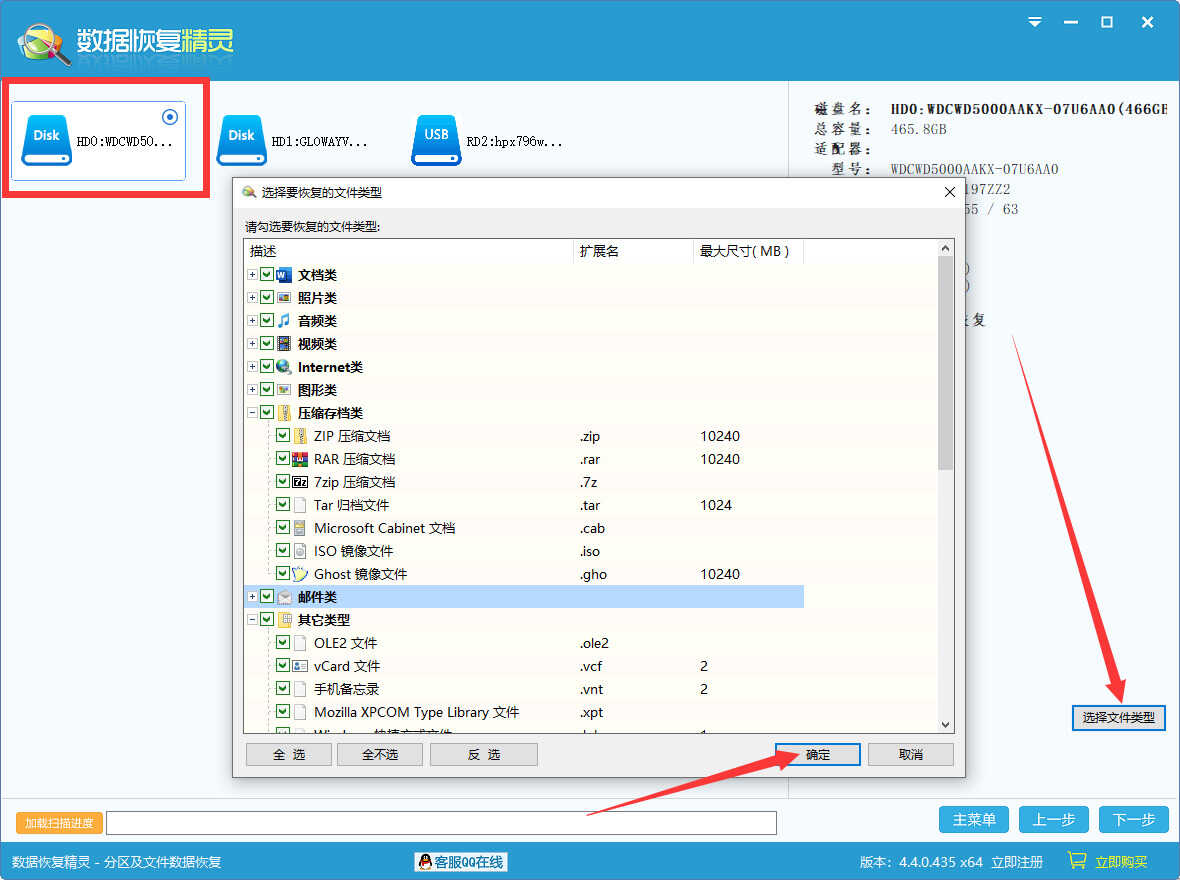Select the Mozilla XPCOM Type Library 文件 row
The height and width of the screenshot is (880, 1180).
[x=524, y=712]
